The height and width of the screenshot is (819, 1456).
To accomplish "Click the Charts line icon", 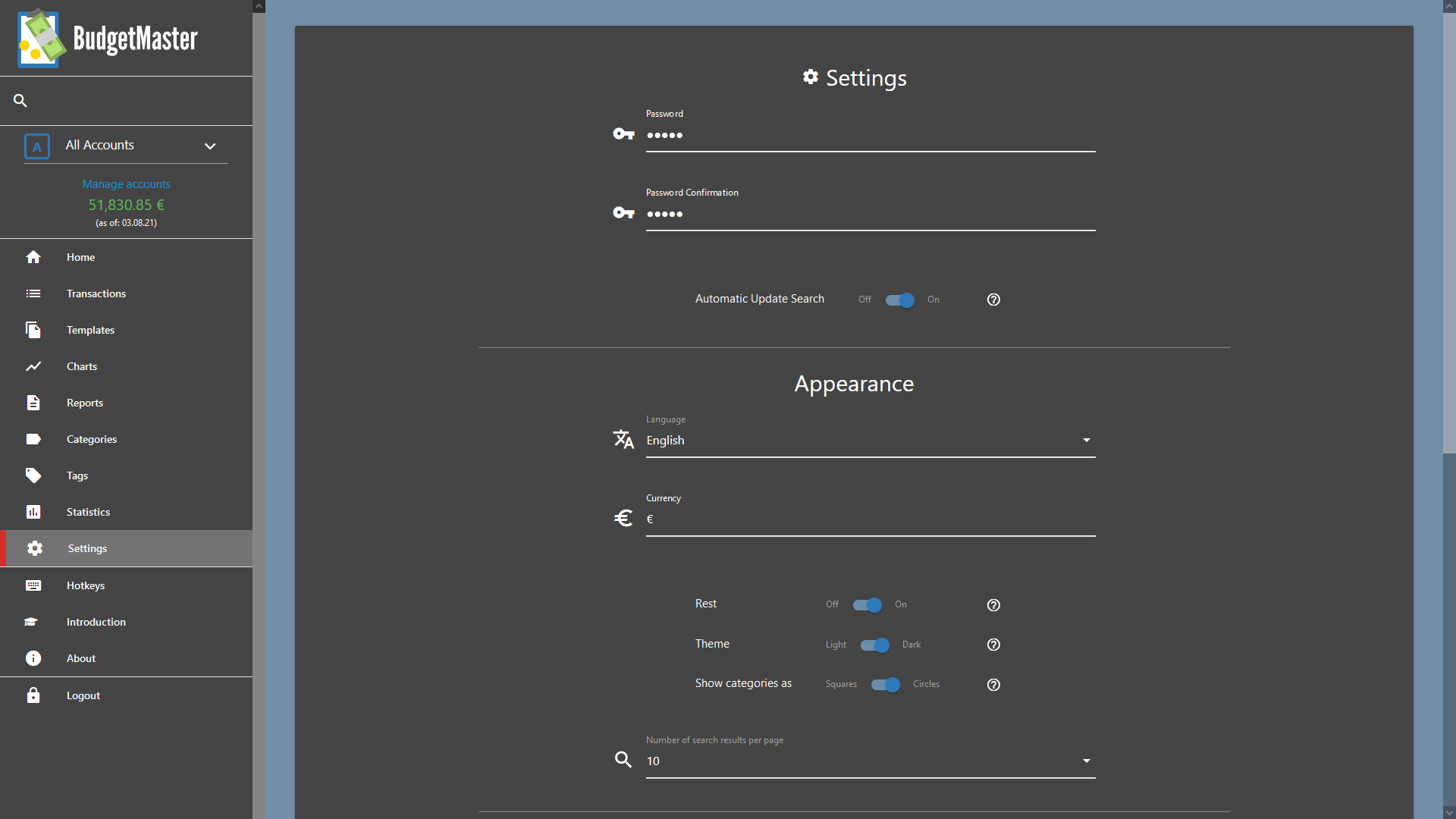I will coord(33,366).
